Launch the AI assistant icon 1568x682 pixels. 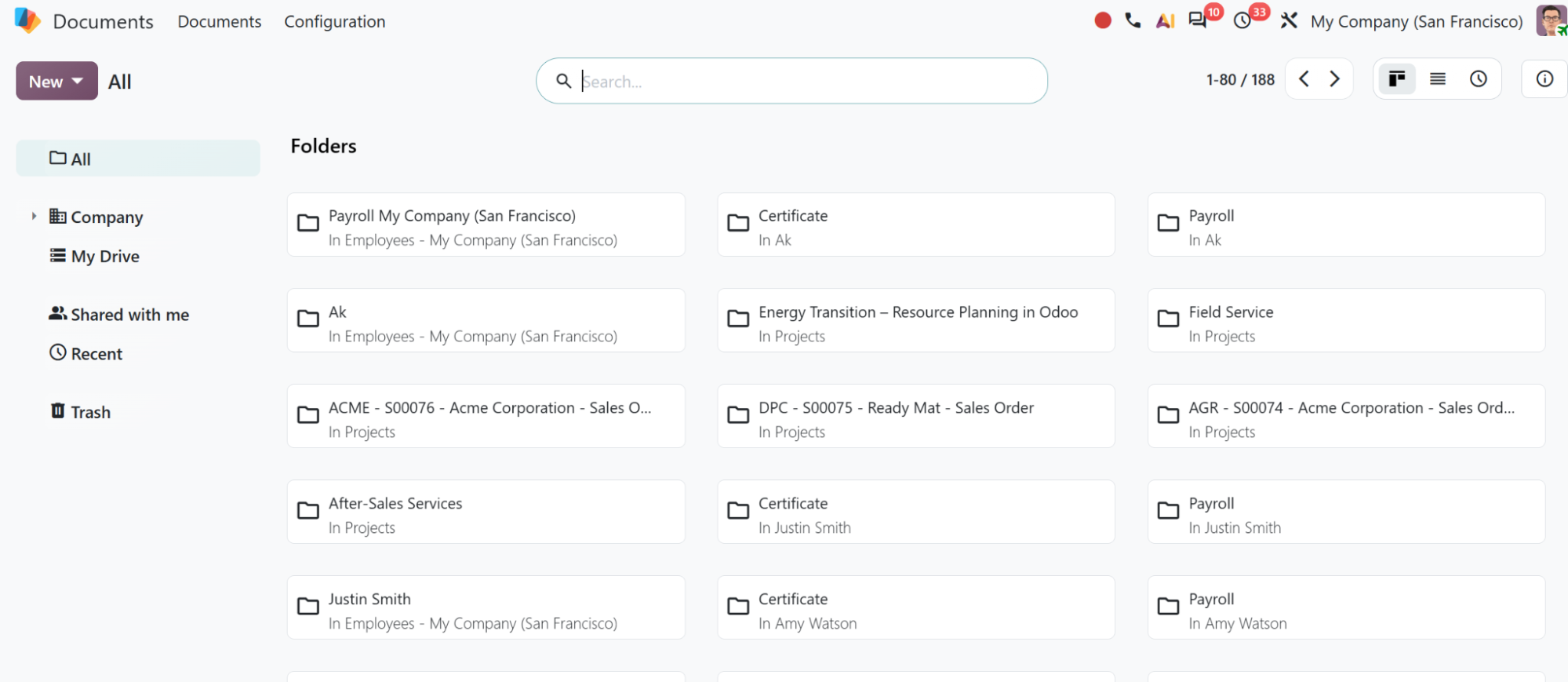click(x=1165, y=20)
